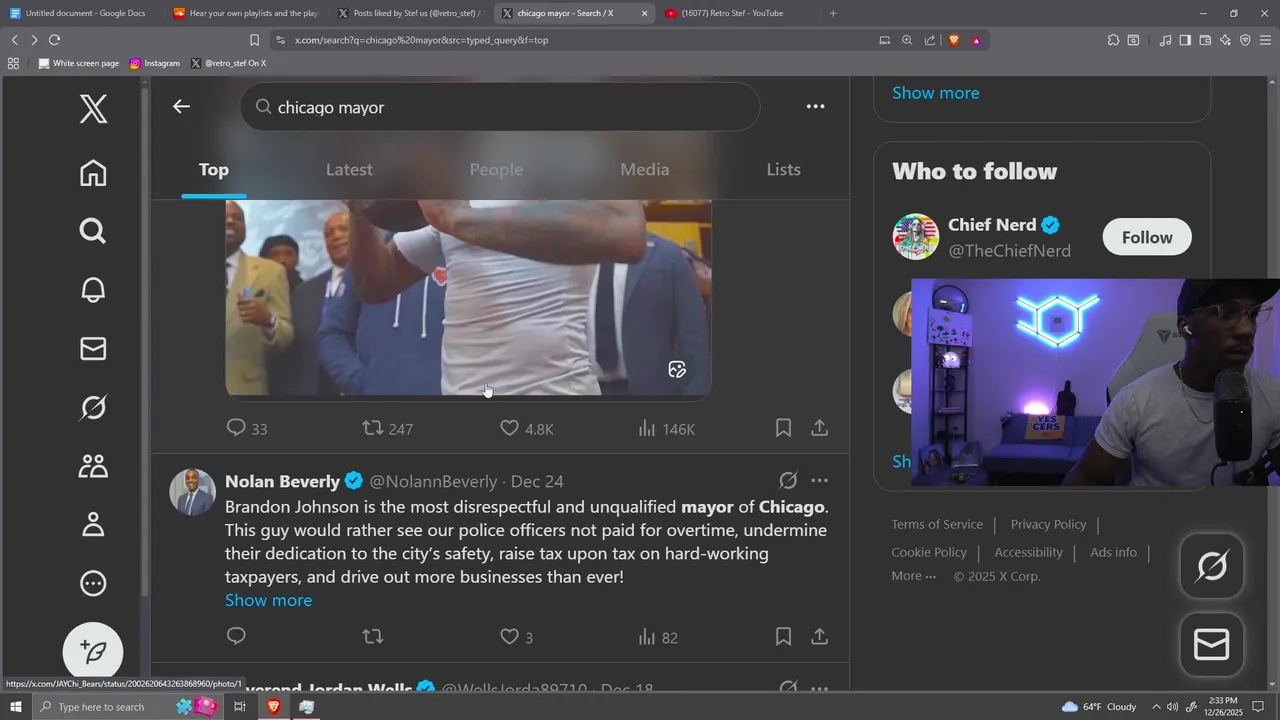Open Explore search icon in the sidebar

[93, 231]
